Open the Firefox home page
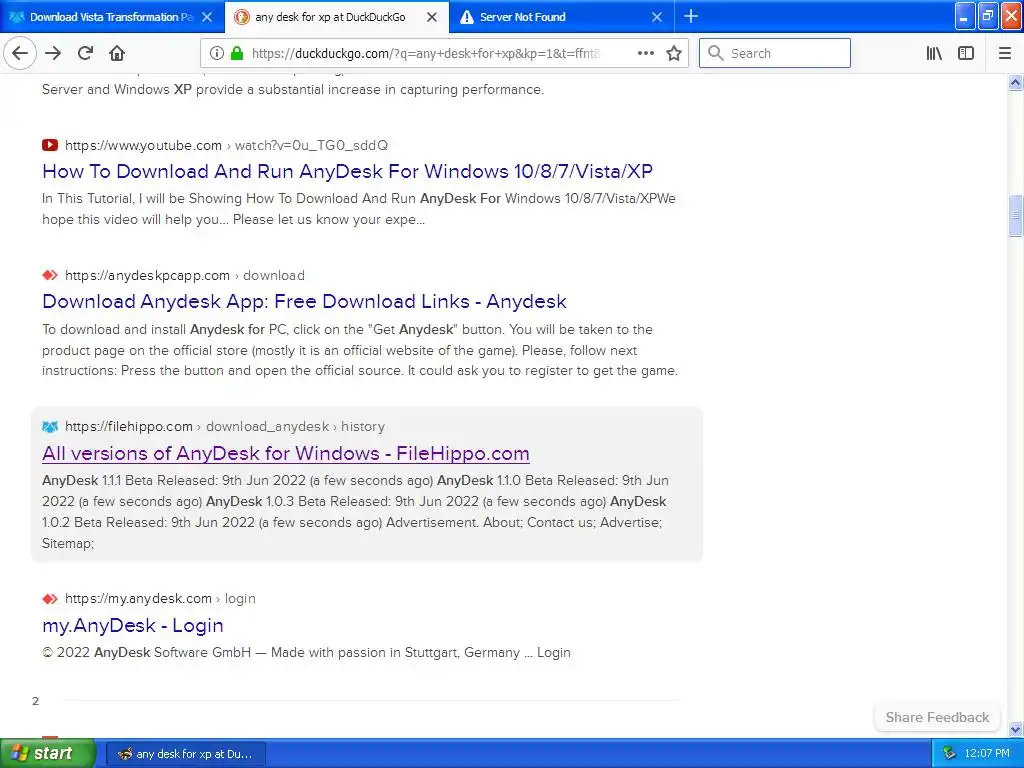Image resolution: width=1024 pixels, height=768 pixels. 117,53
